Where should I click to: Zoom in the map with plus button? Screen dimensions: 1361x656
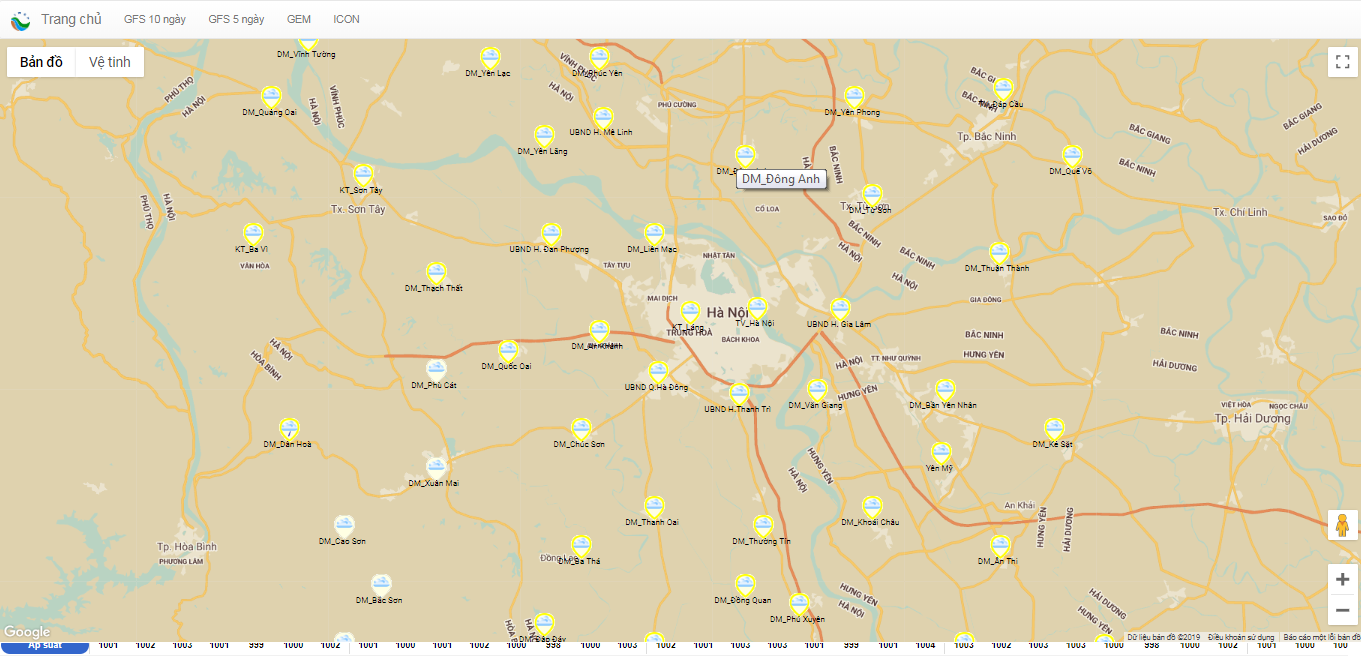pos(1342,579)
